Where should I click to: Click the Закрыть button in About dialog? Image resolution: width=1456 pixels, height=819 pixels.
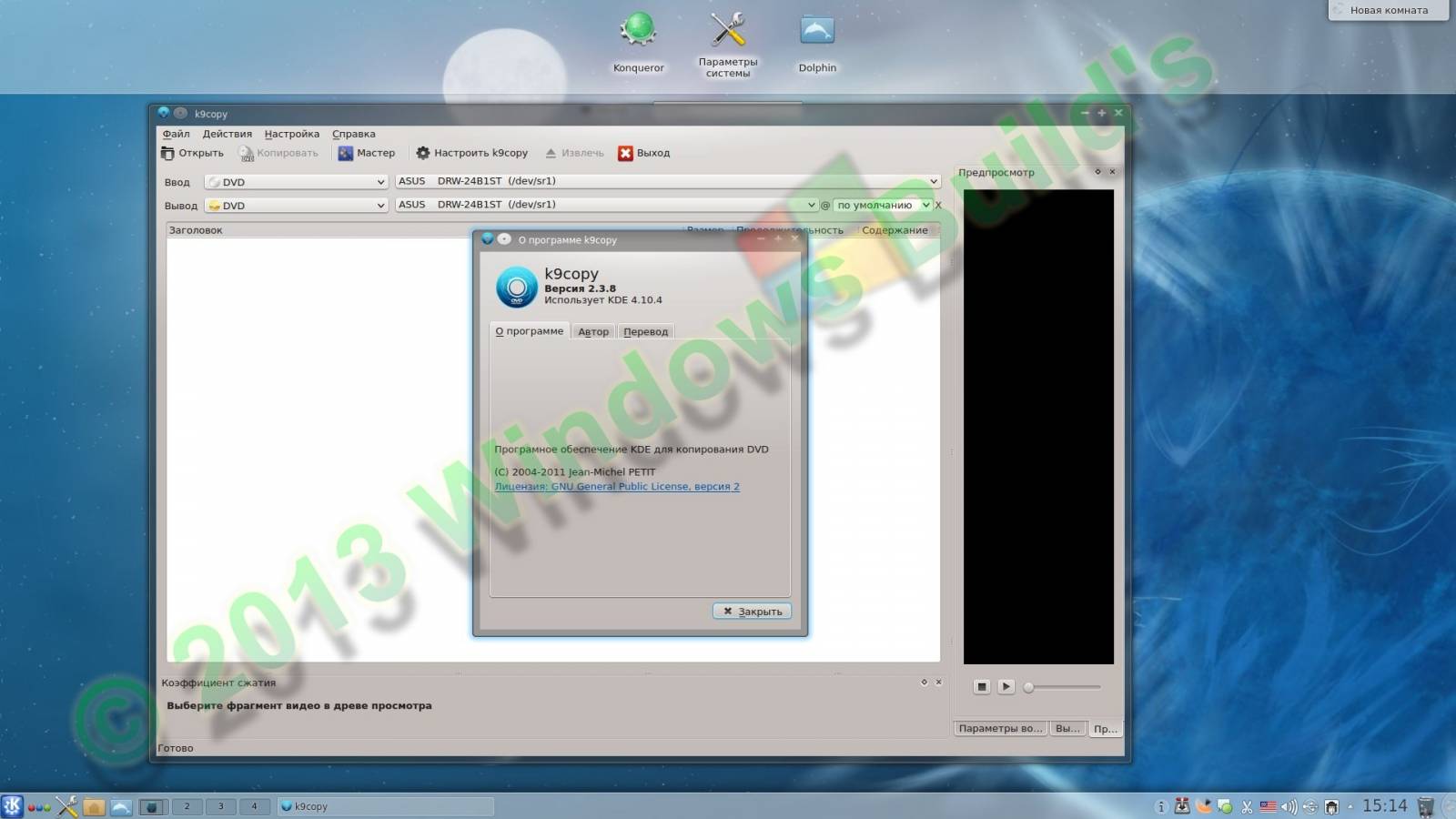[x=752, y=612]
